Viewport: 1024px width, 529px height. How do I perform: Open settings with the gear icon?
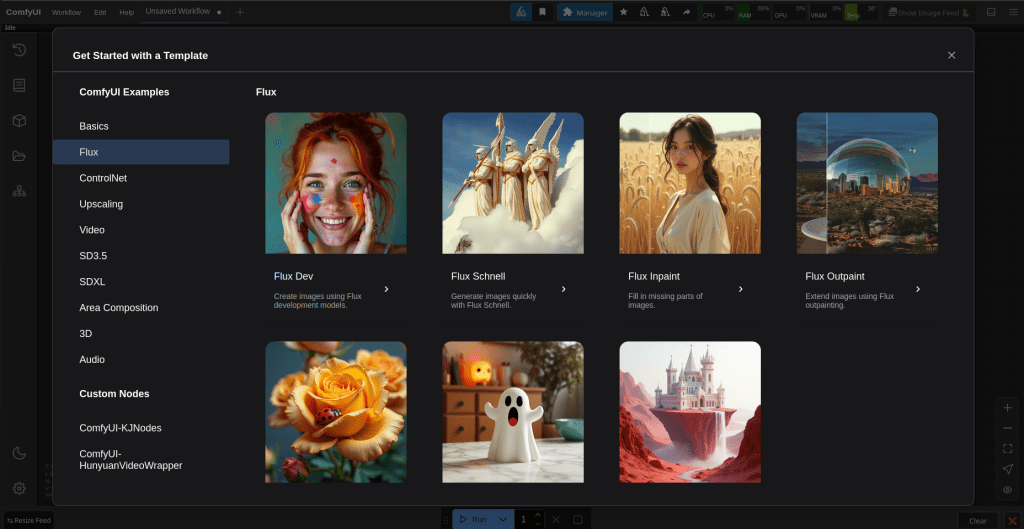[x=19, y=488]
